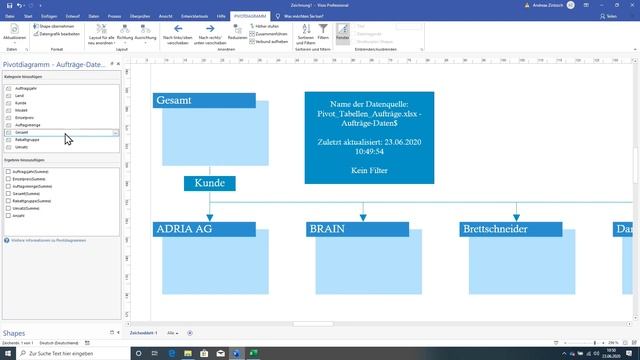The height and width of the screenshot is (360, 640).
Task: Click the Teilen share button
Action: (x=608, y=16)
